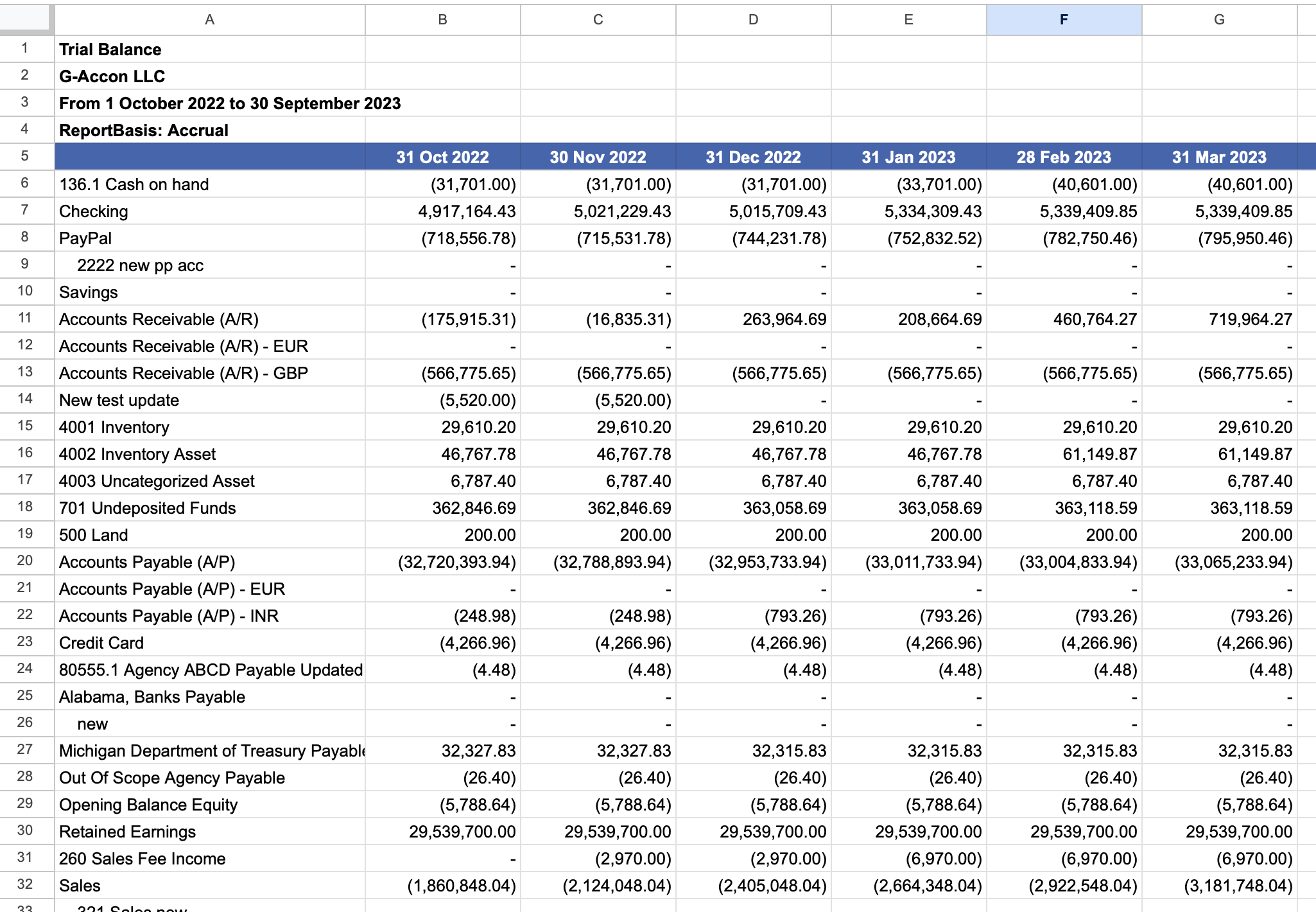Select column A header
The width and height of the screenshot is (1316, 912).
[x=209, y=19]
